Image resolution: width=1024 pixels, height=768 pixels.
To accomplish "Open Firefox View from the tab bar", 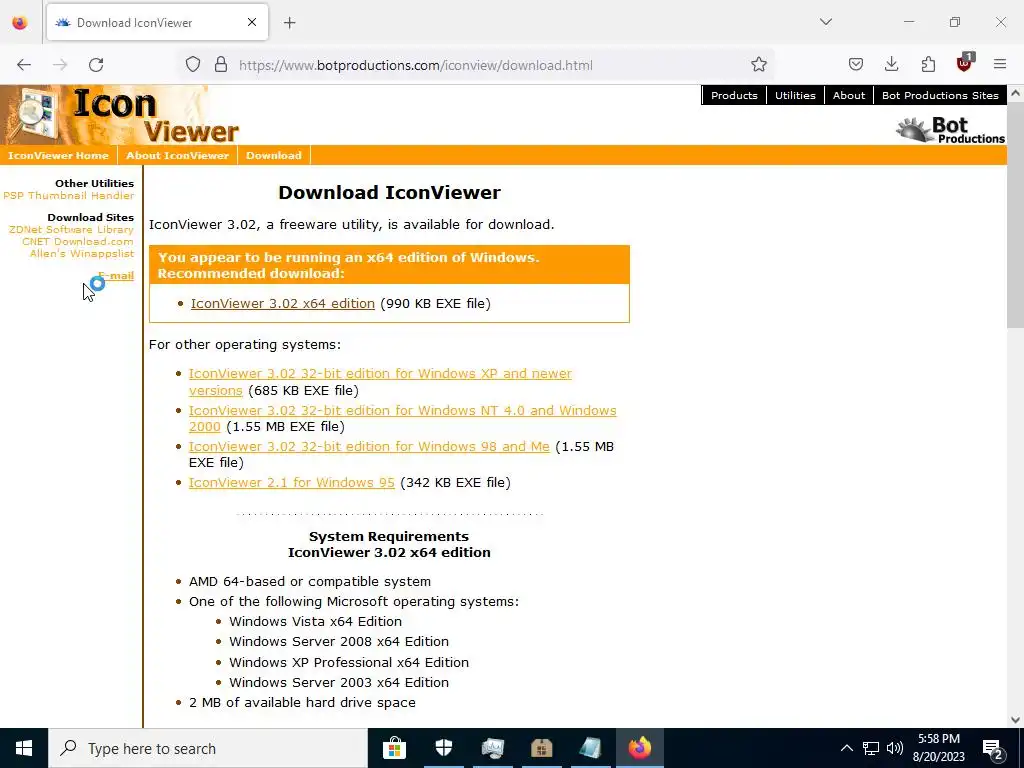I will (20, 23).
